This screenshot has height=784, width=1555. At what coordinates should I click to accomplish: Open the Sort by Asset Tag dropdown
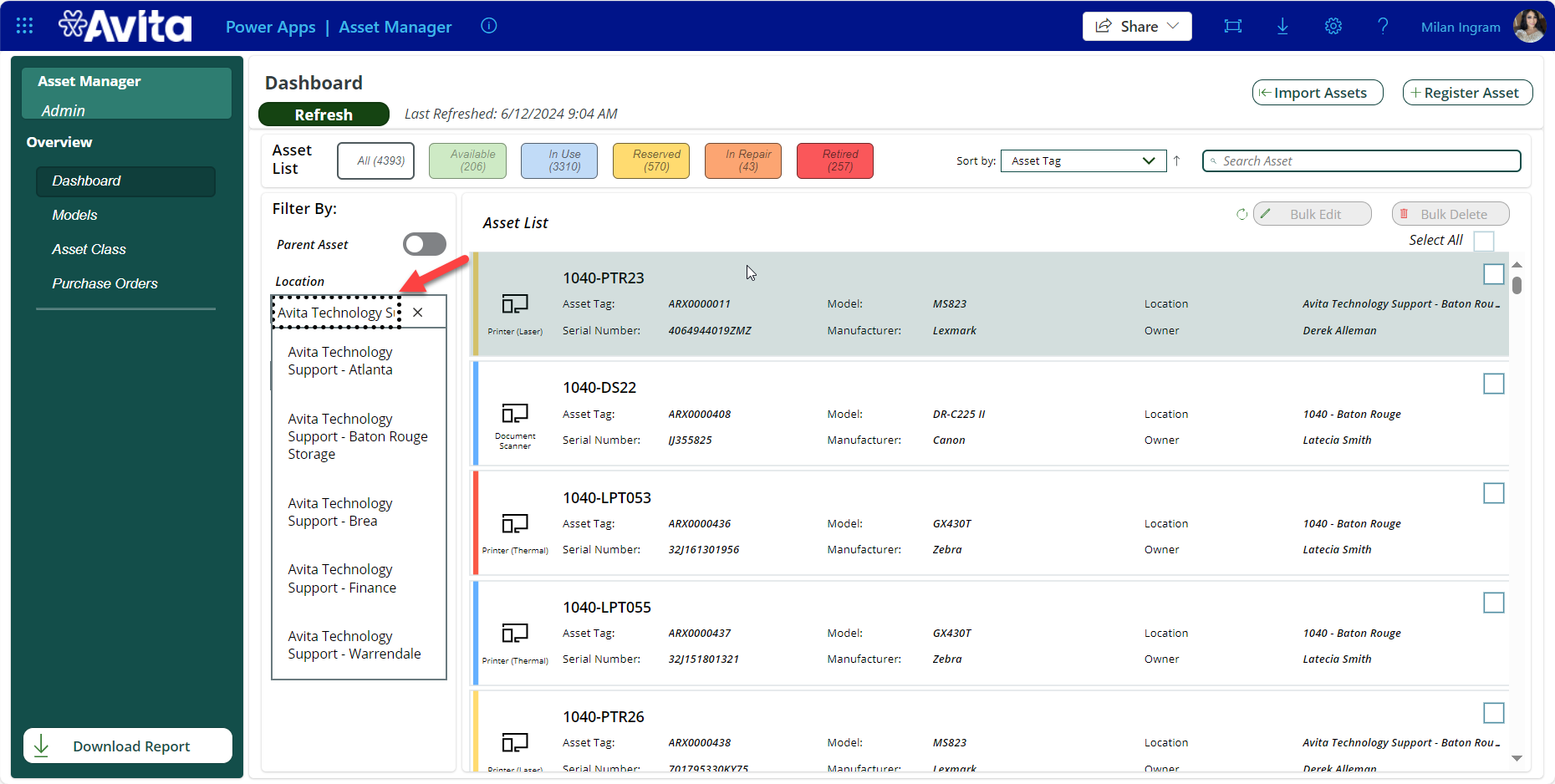[x=1083, y=160]
